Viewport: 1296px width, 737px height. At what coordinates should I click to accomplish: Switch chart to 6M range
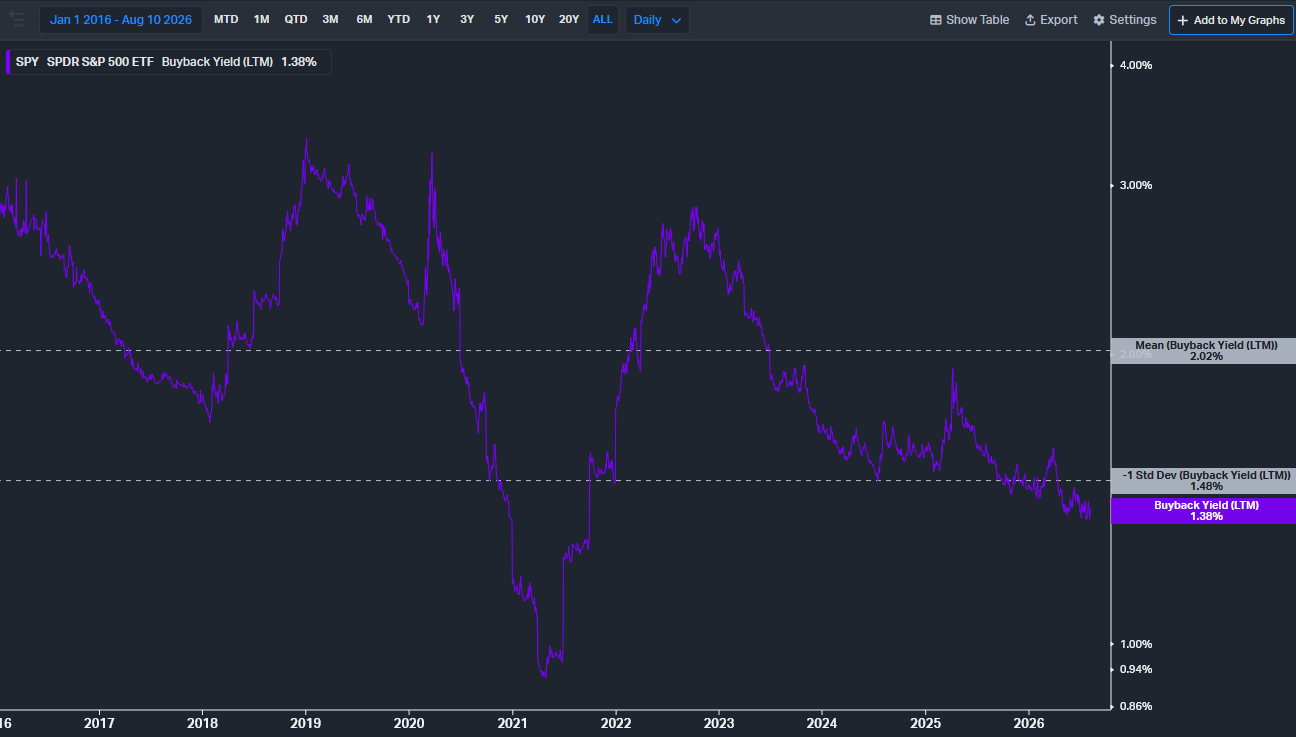364,20
